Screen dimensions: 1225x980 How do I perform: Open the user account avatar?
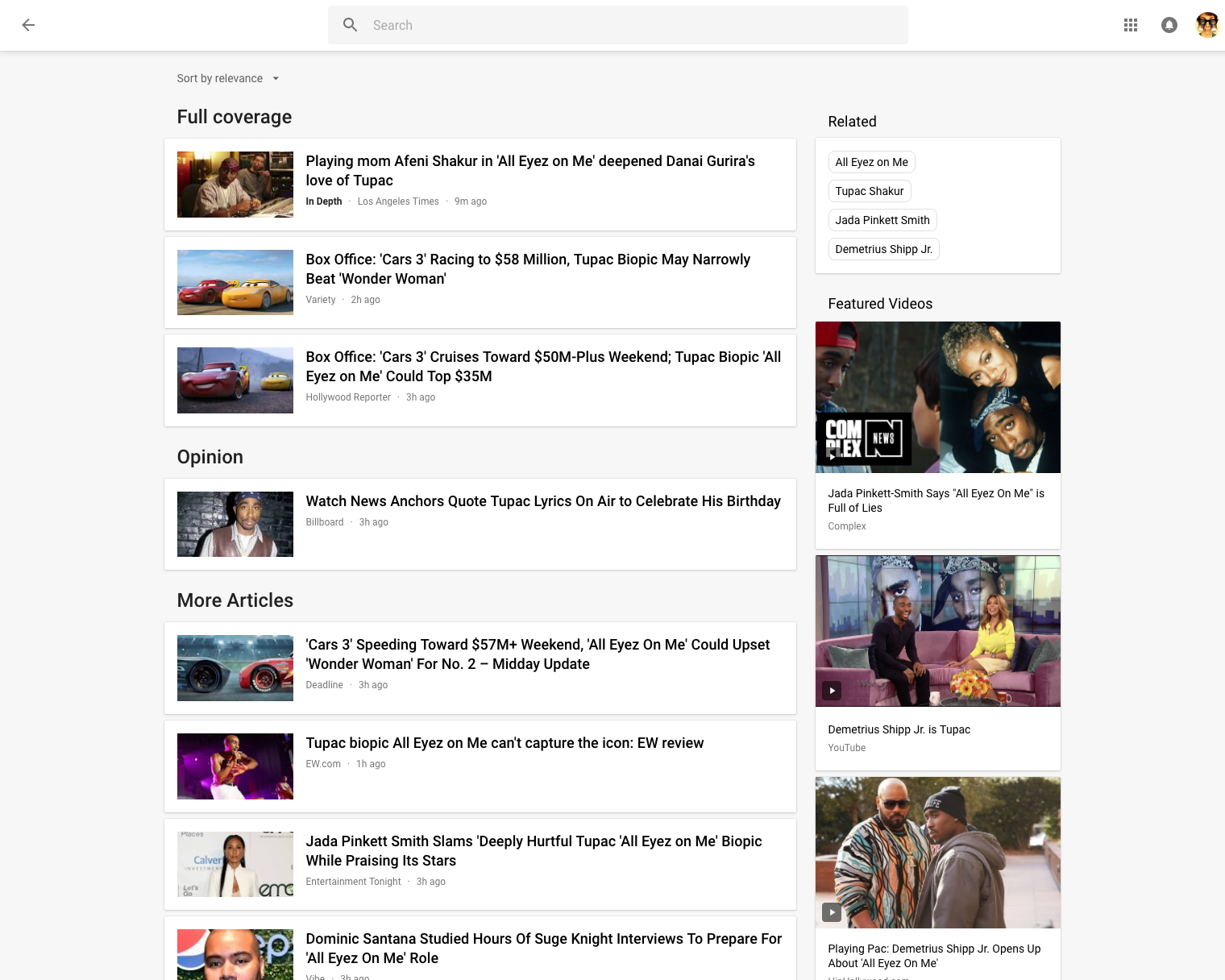pyautogui.click(x=1206, y=25)
